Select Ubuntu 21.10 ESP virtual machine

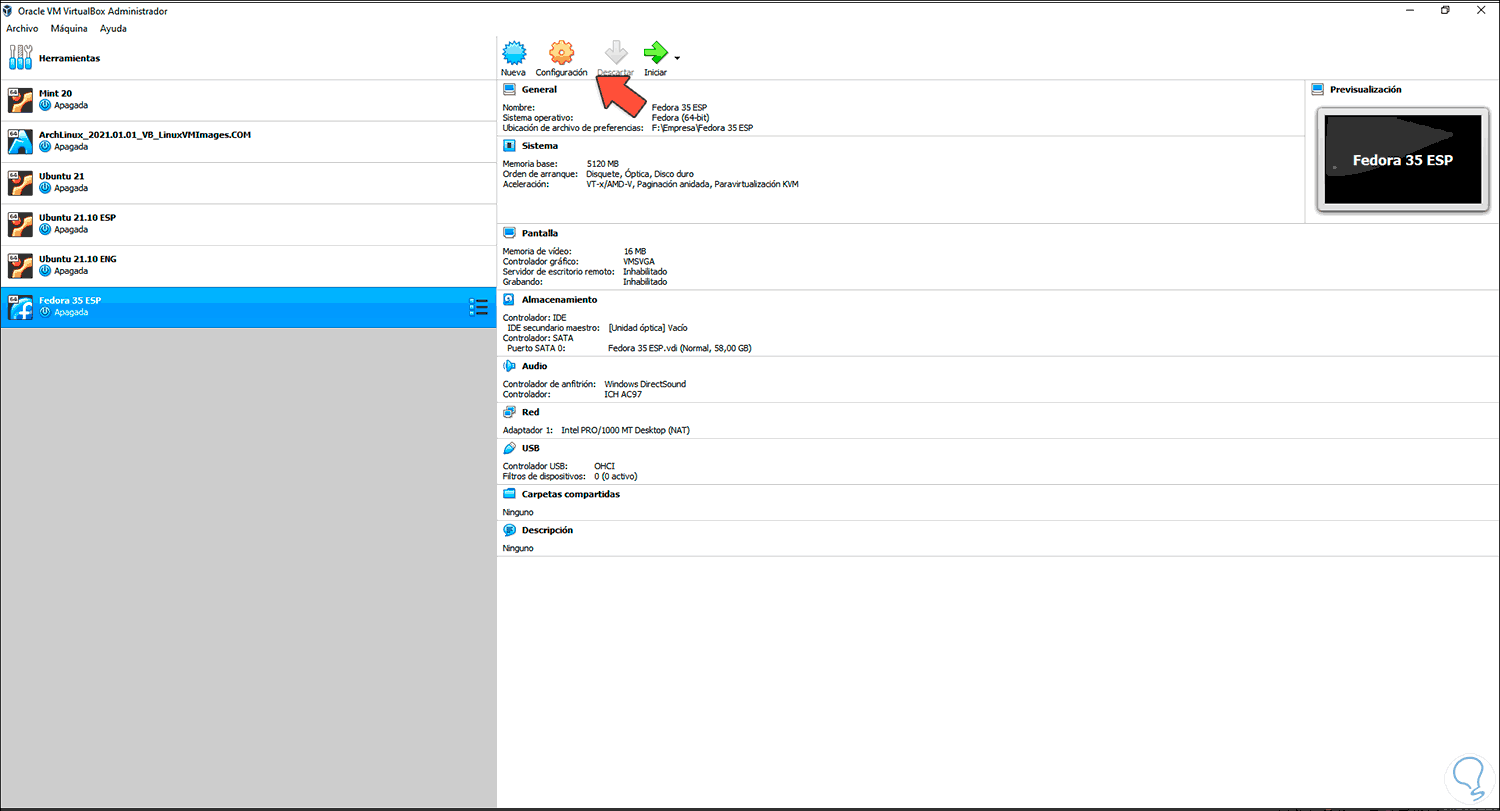pyautogui.click(x=248, y=225)
